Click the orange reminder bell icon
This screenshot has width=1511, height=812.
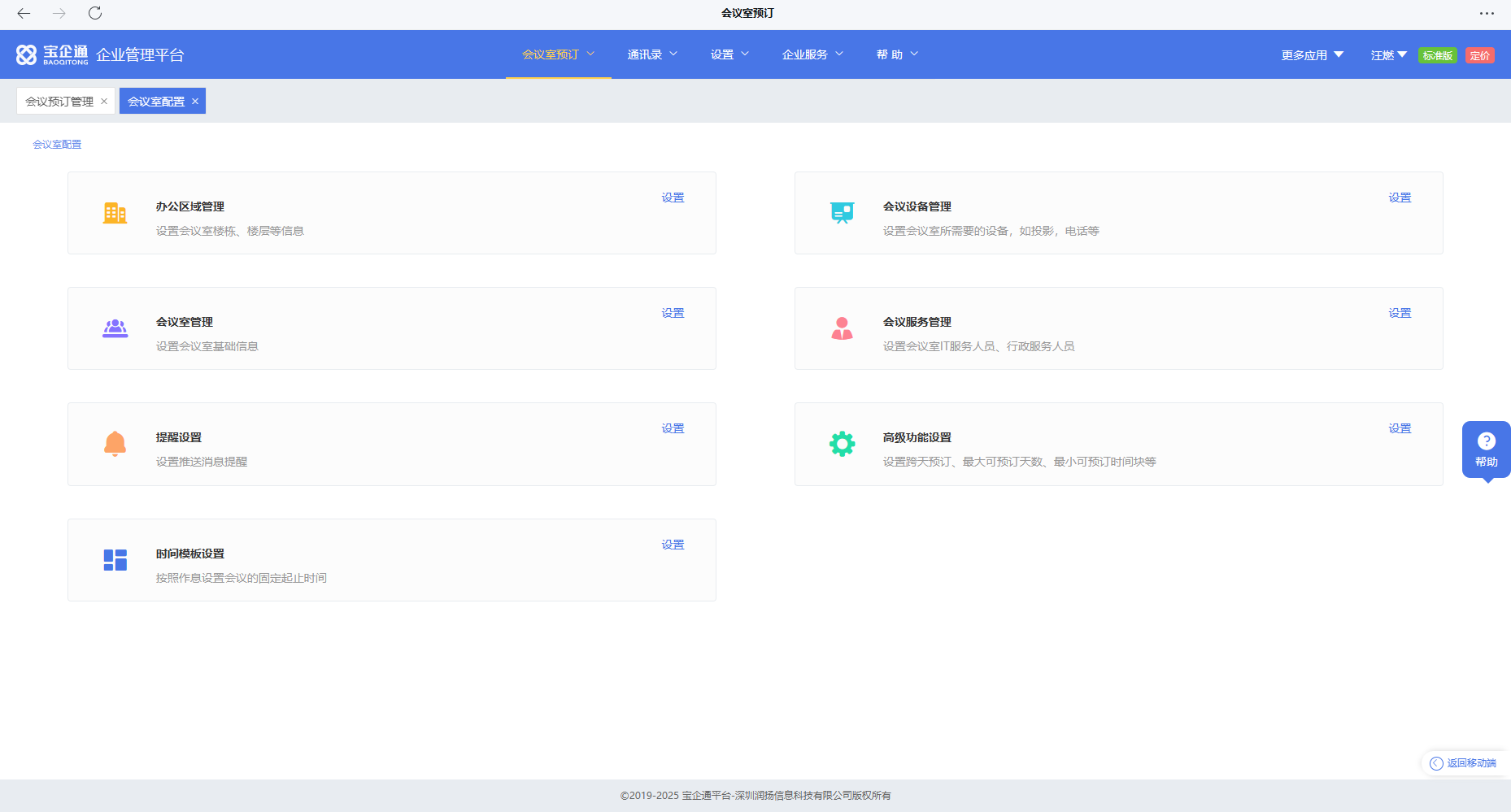[x=115, y=444]
